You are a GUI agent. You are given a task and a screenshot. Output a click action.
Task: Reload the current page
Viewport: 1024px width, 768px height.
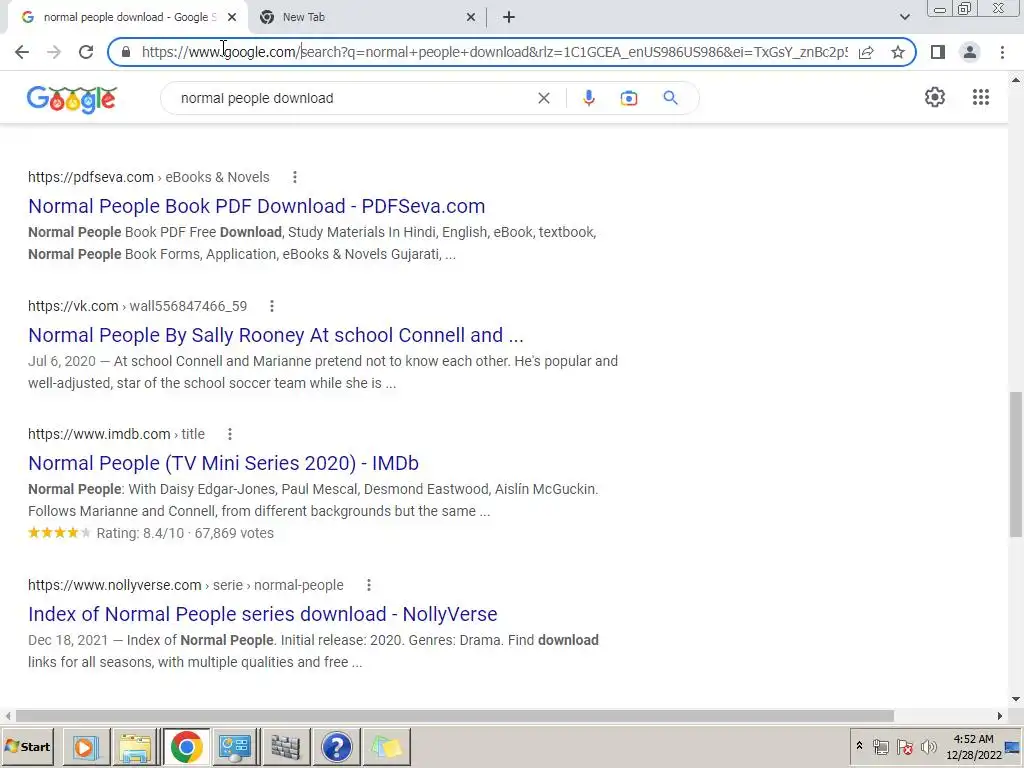pos(86,52)
